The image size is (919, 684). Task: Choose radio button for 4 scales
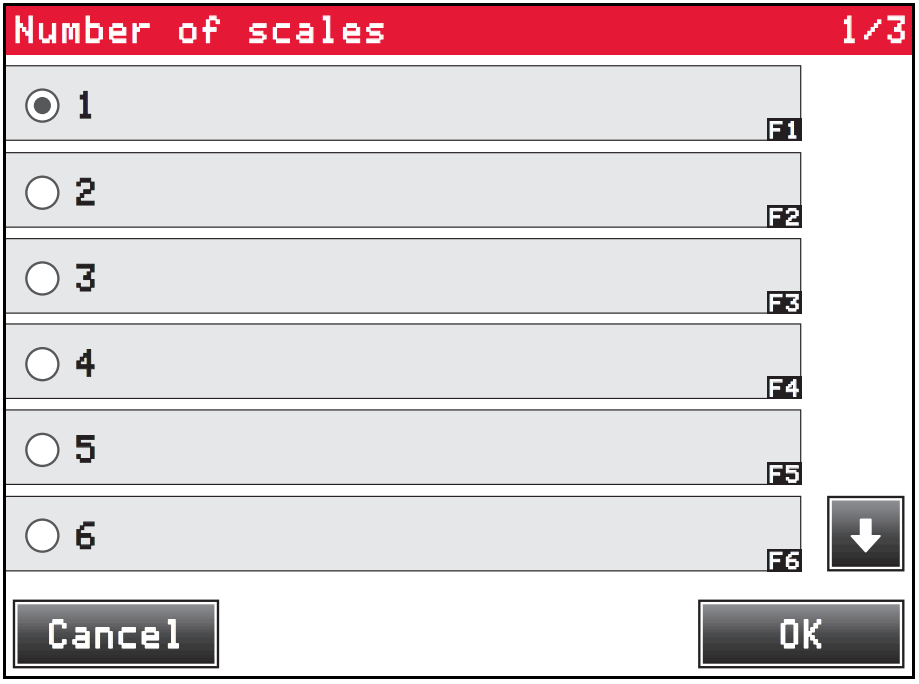pyautogui.click(x=42, y=364)
